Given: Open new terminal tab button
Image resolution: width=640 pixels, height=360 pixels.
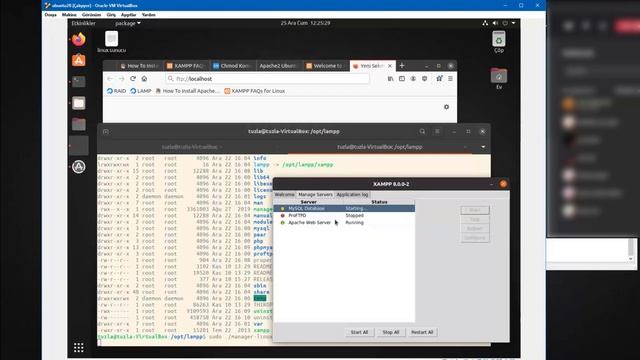Looking at the screenshot, I should (106, 131).
